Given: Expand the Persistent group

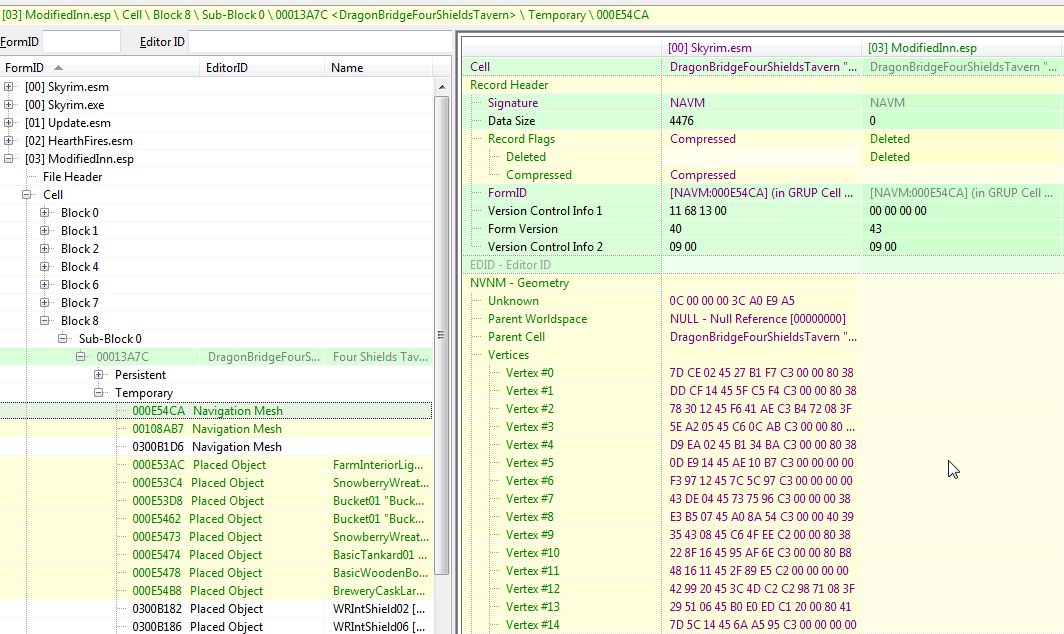Looking at the screenshot, I should point(98,375).
